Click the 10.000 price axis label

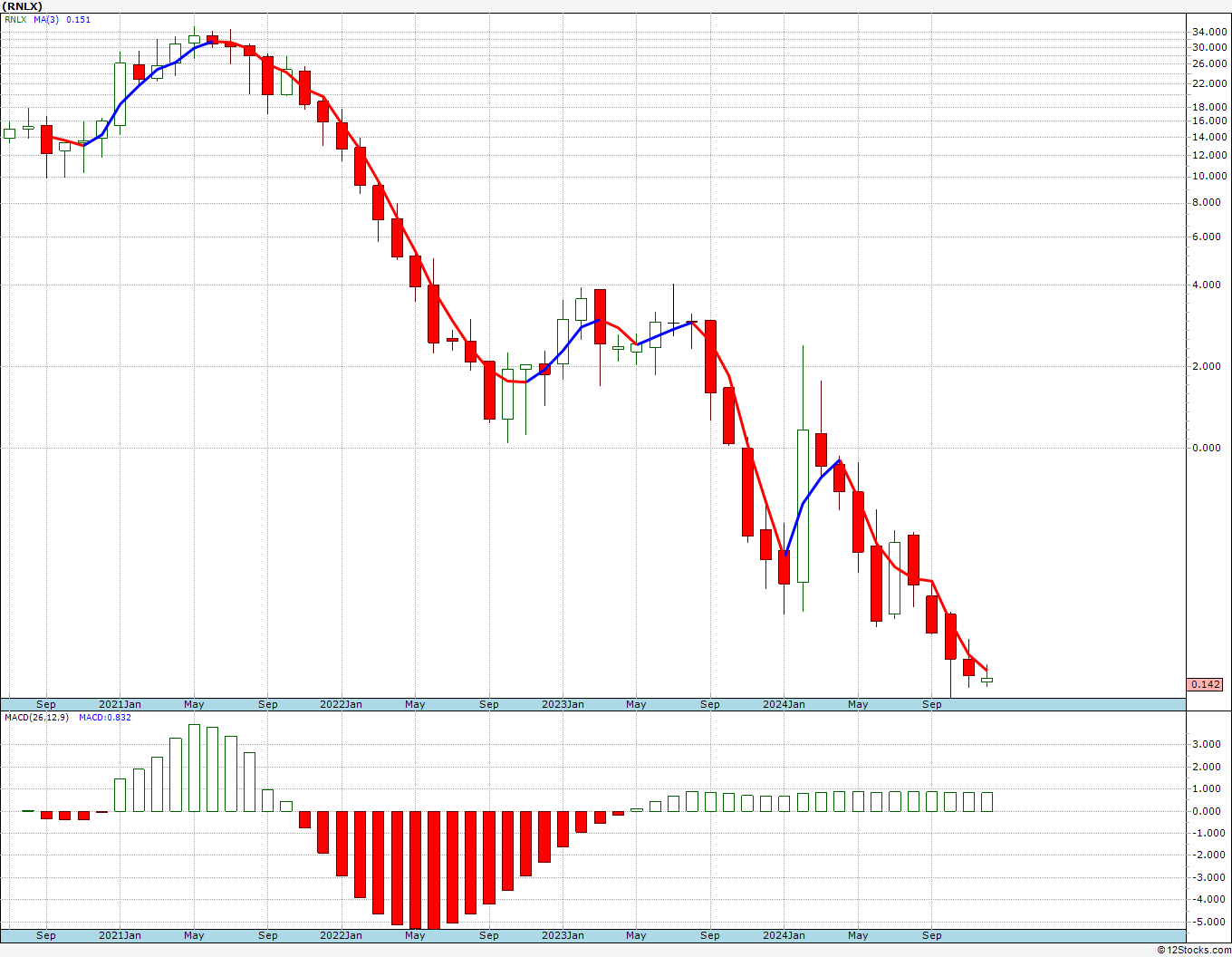(1210, 176)
